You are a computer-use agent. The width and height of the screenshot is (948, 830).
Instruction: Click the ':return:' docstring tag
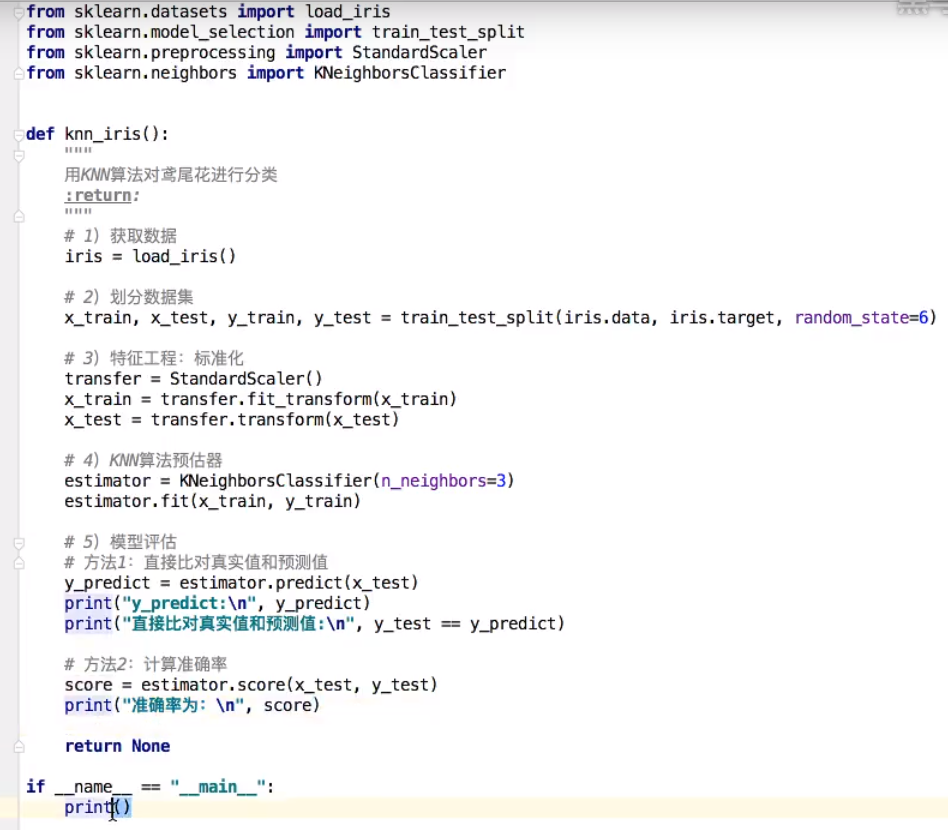coord(102,195)
